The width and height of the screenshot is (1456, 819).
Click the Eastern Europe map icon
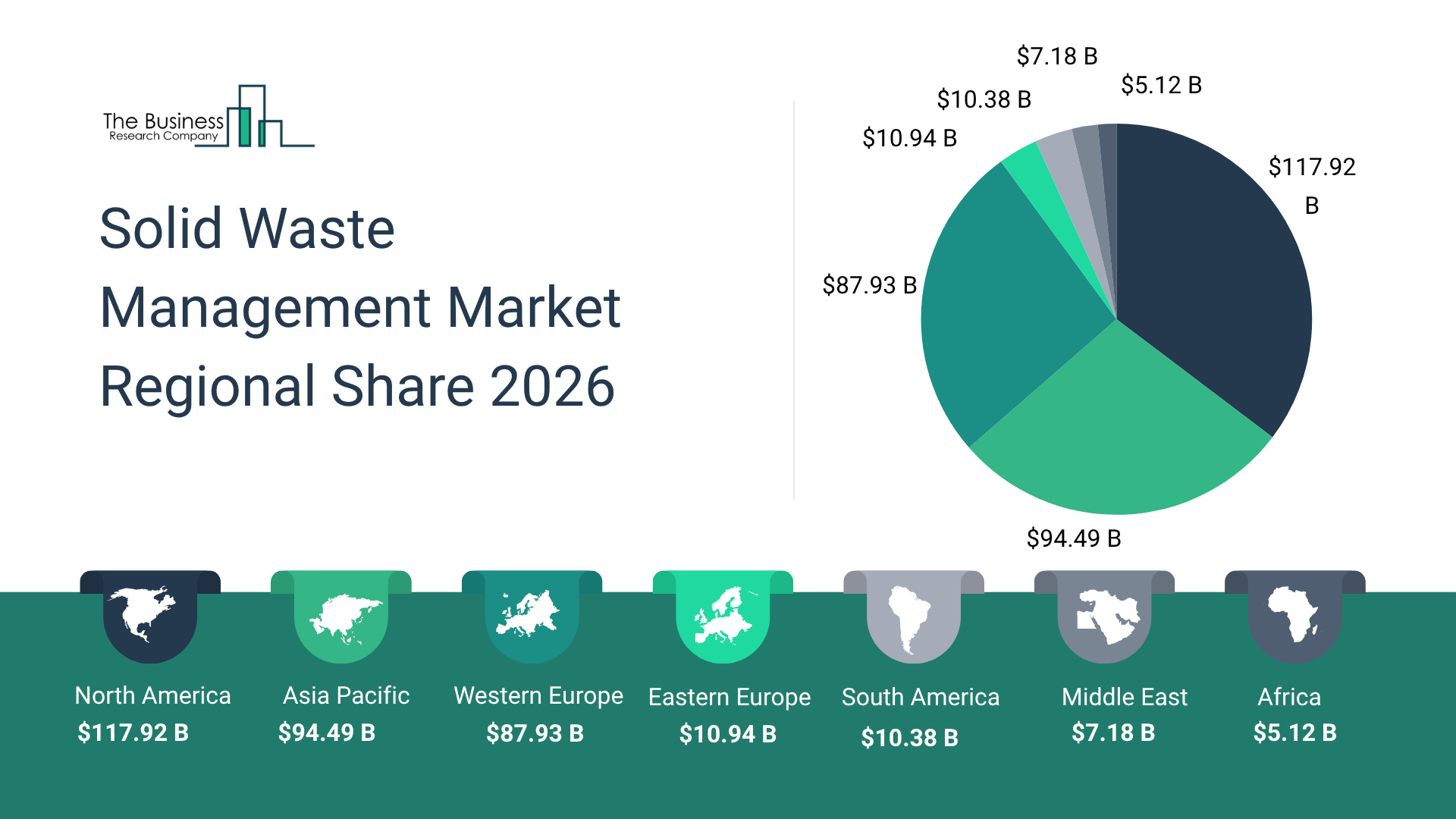[x=723, y=614]
